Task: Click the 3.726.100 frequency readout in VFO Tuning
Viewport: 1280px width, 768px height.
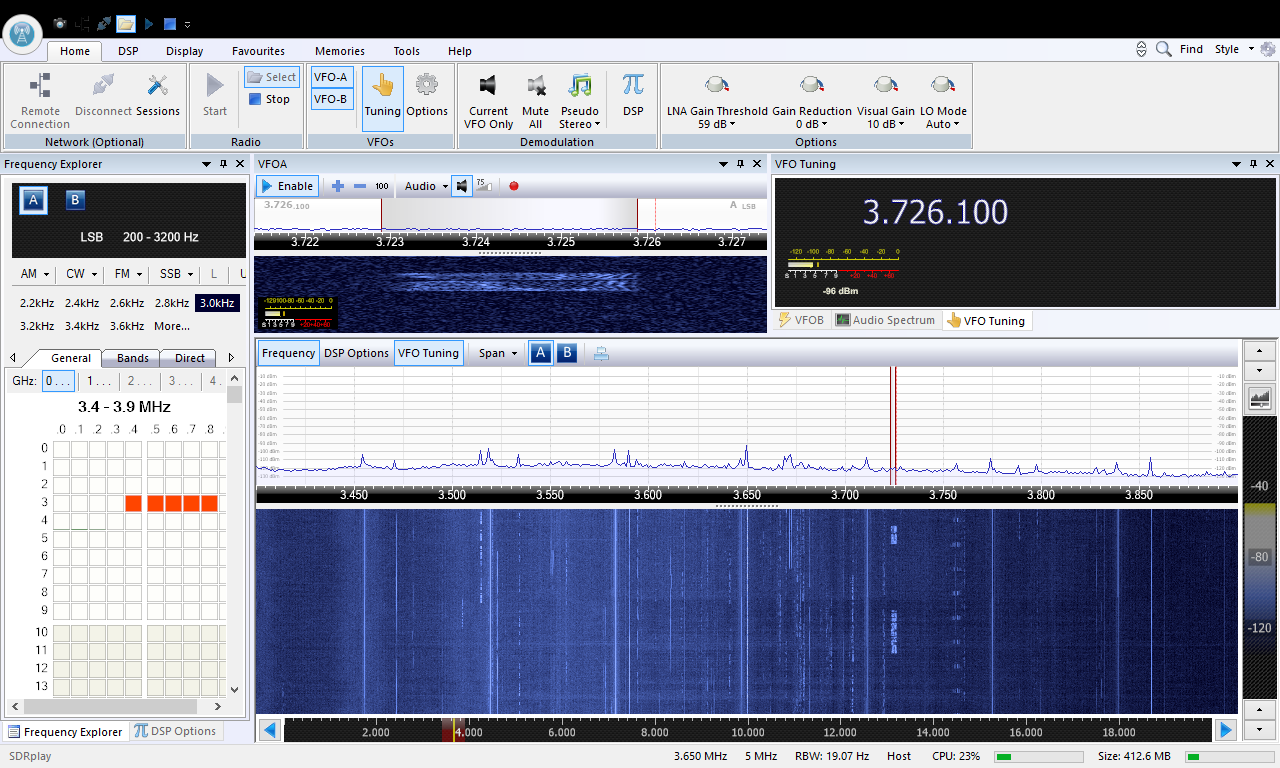Action: 935,212
